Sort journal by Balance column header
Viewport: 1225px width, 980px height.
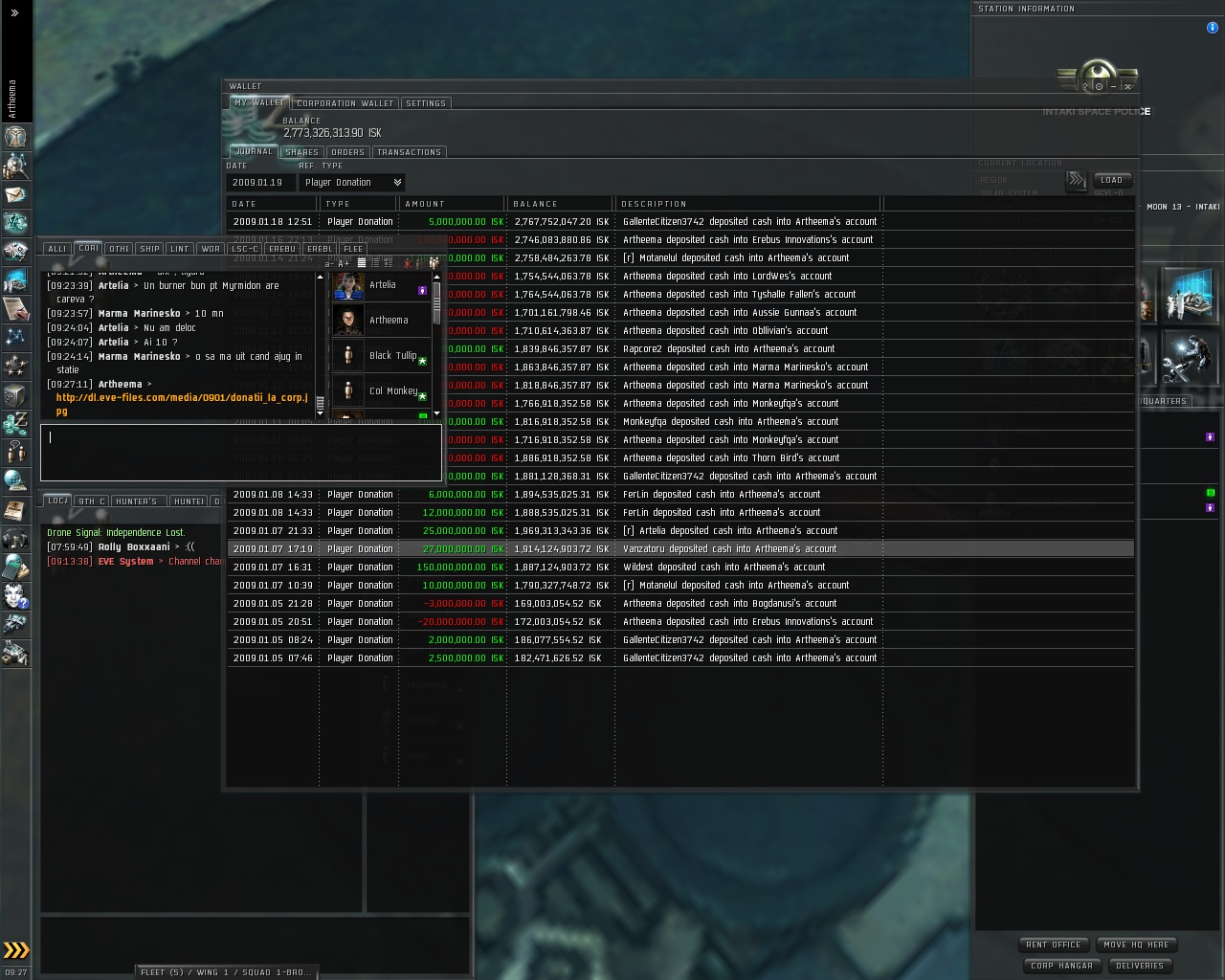pyautogui.click(x=560, y=204)
